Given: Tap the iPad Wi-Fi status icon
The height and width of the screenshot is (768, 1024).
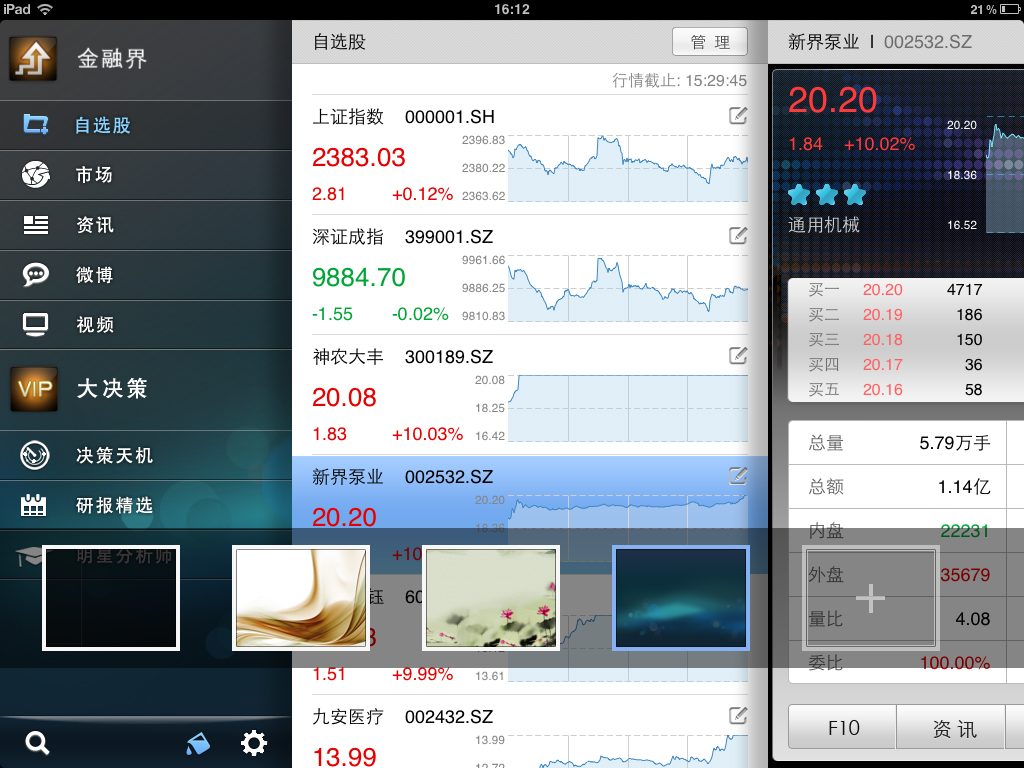Looking at the screenshot, I should (44, 9).
